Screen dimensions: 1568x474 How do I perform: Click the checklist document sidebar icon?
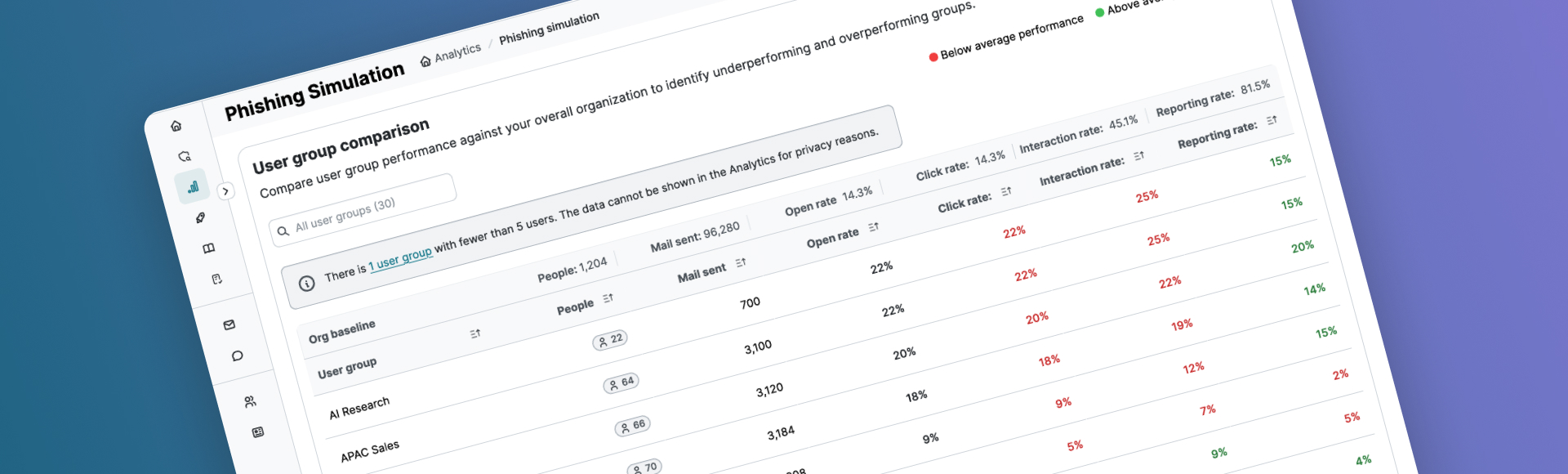pos(216,279)
